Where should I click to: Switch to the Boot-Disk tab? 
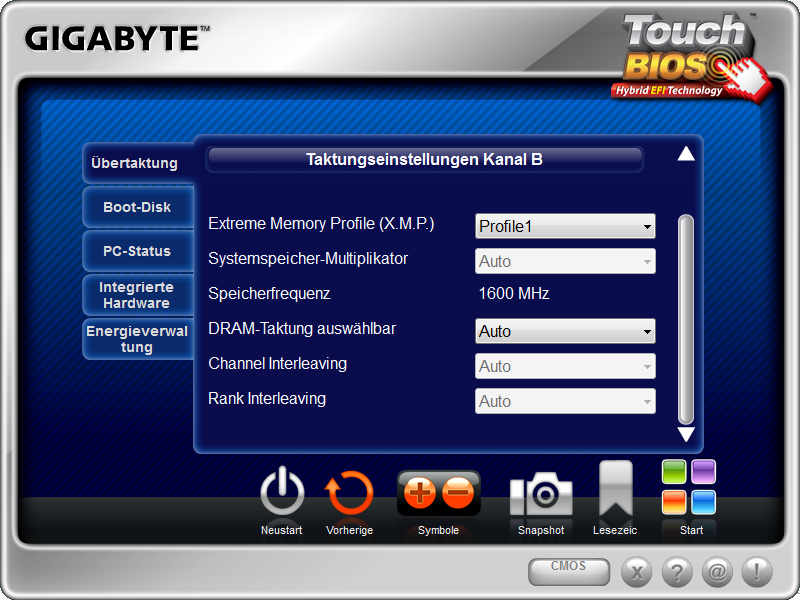coord(138,207)
